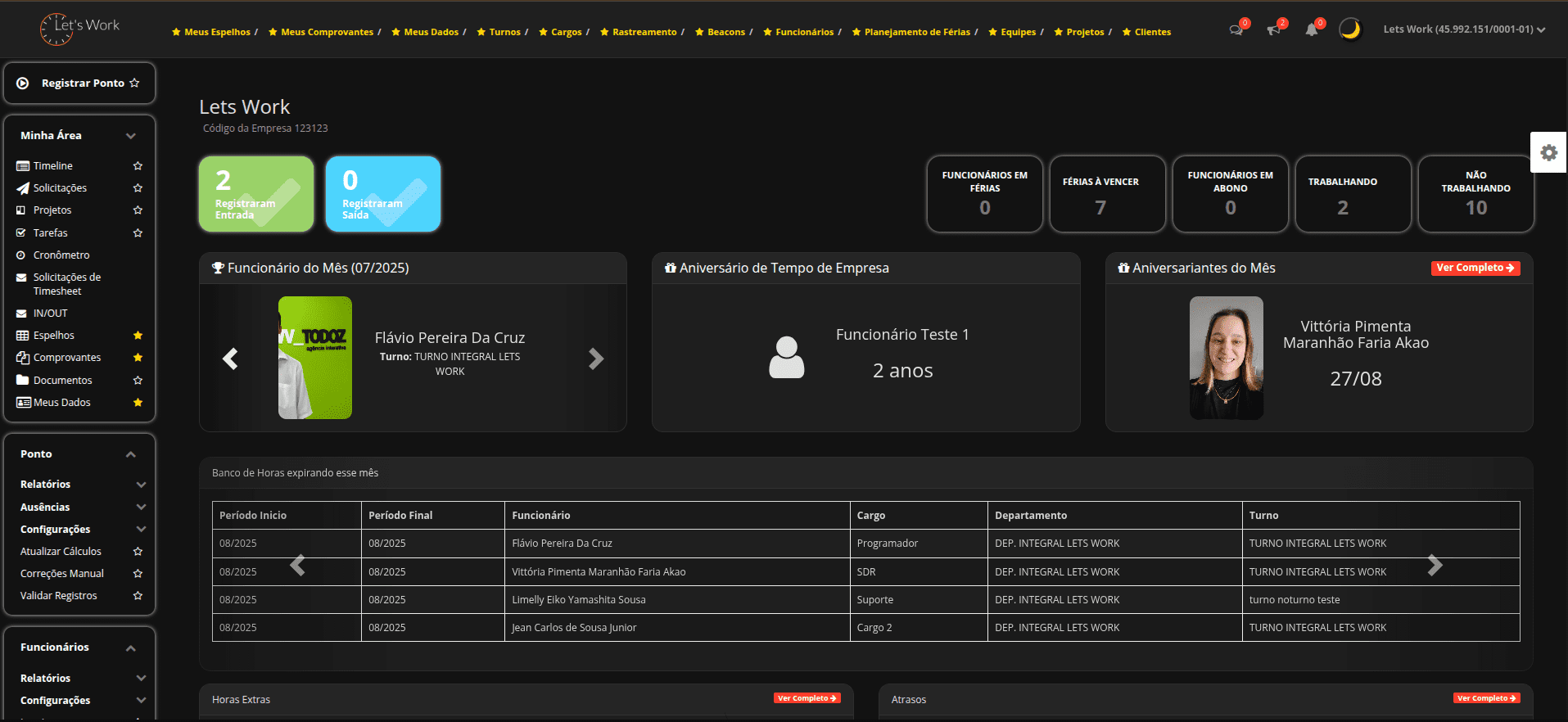Screen dimensions: 1568x722
Task: Open the Trabalhando counter card
Action: click(1353, 194)
